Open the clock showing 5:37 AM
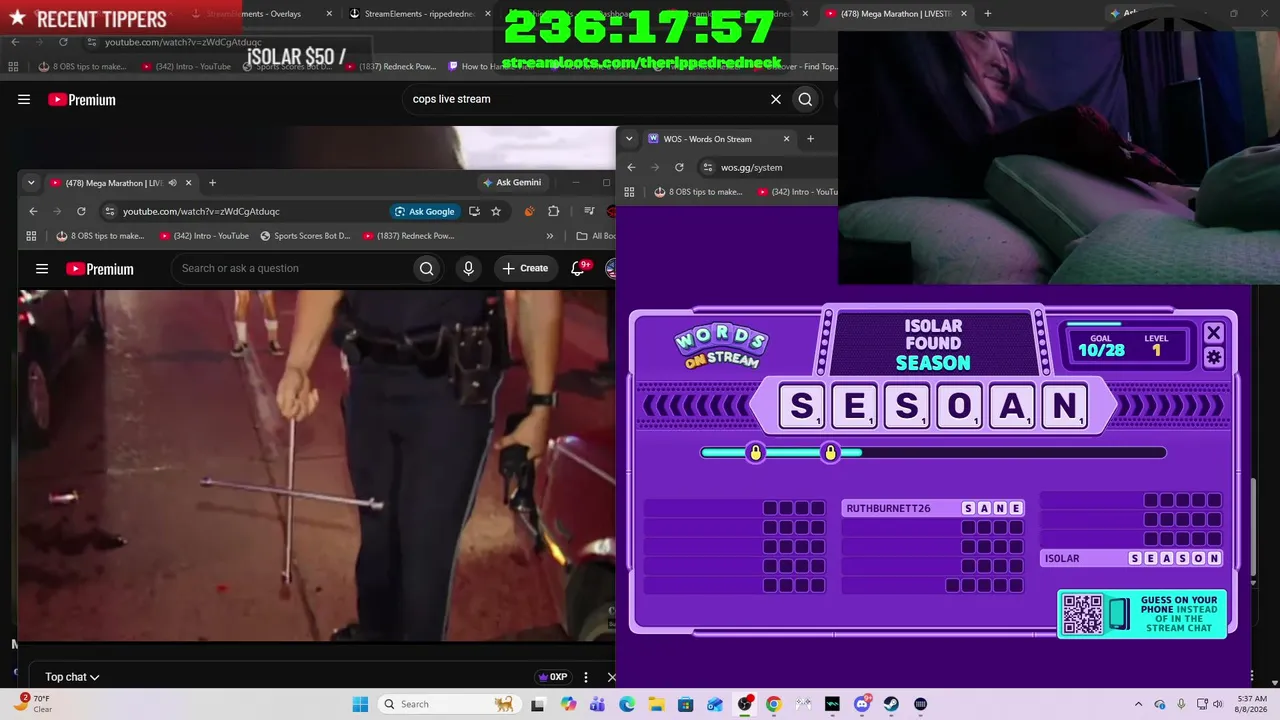 tap(1252, 704)
